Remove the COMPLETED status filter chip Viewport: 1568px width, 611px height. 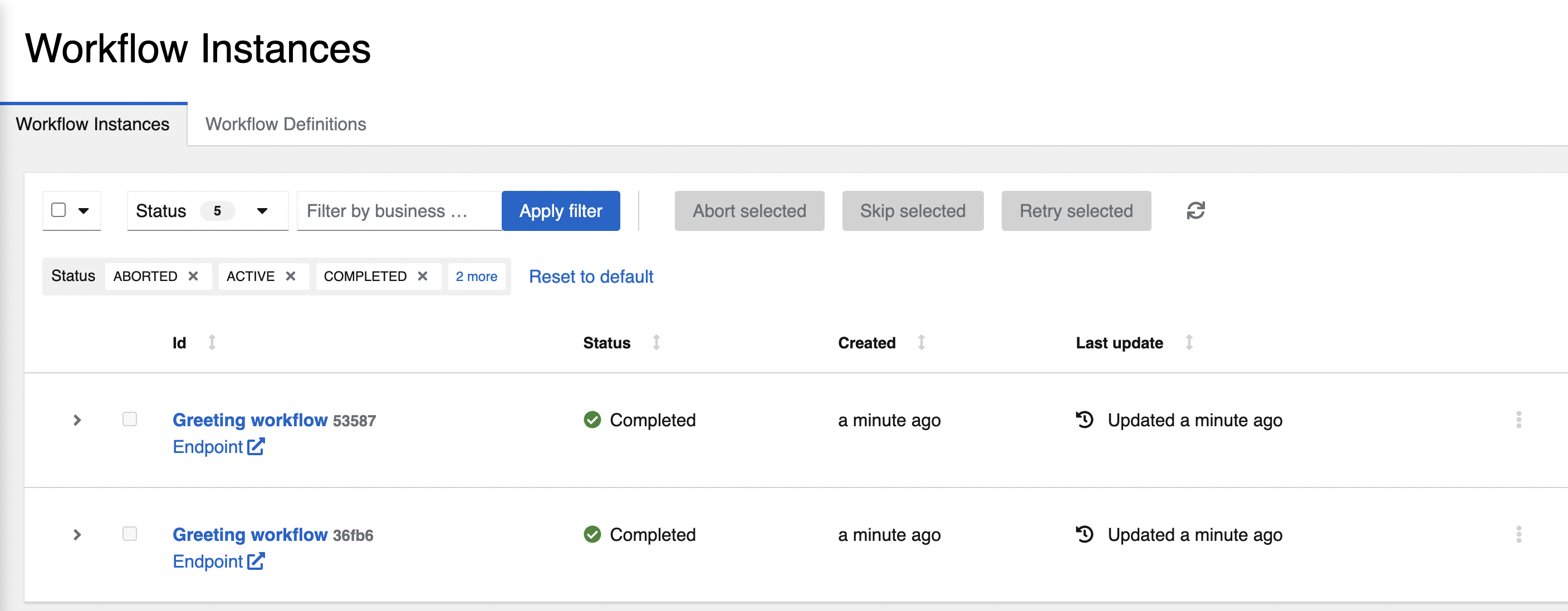pos(423,277)
